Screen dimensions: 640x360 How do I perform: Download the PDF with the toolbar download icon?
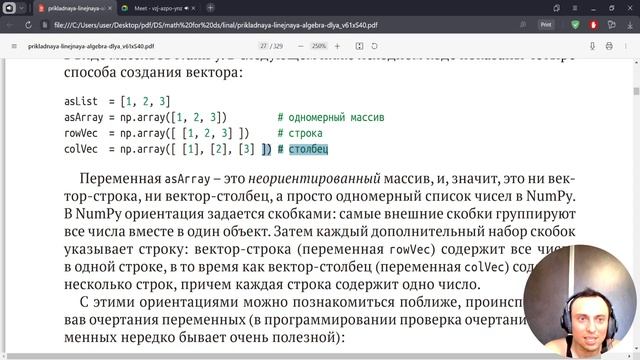(x=592, y=46)
